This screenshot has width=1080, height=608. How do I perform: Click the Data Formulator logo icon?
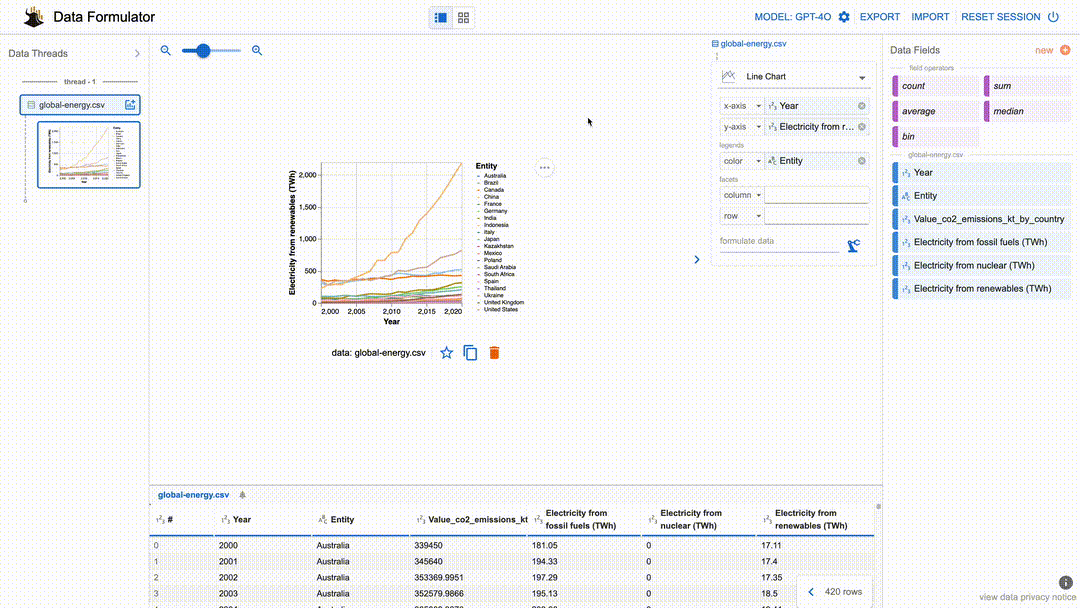tap(33, 17)
